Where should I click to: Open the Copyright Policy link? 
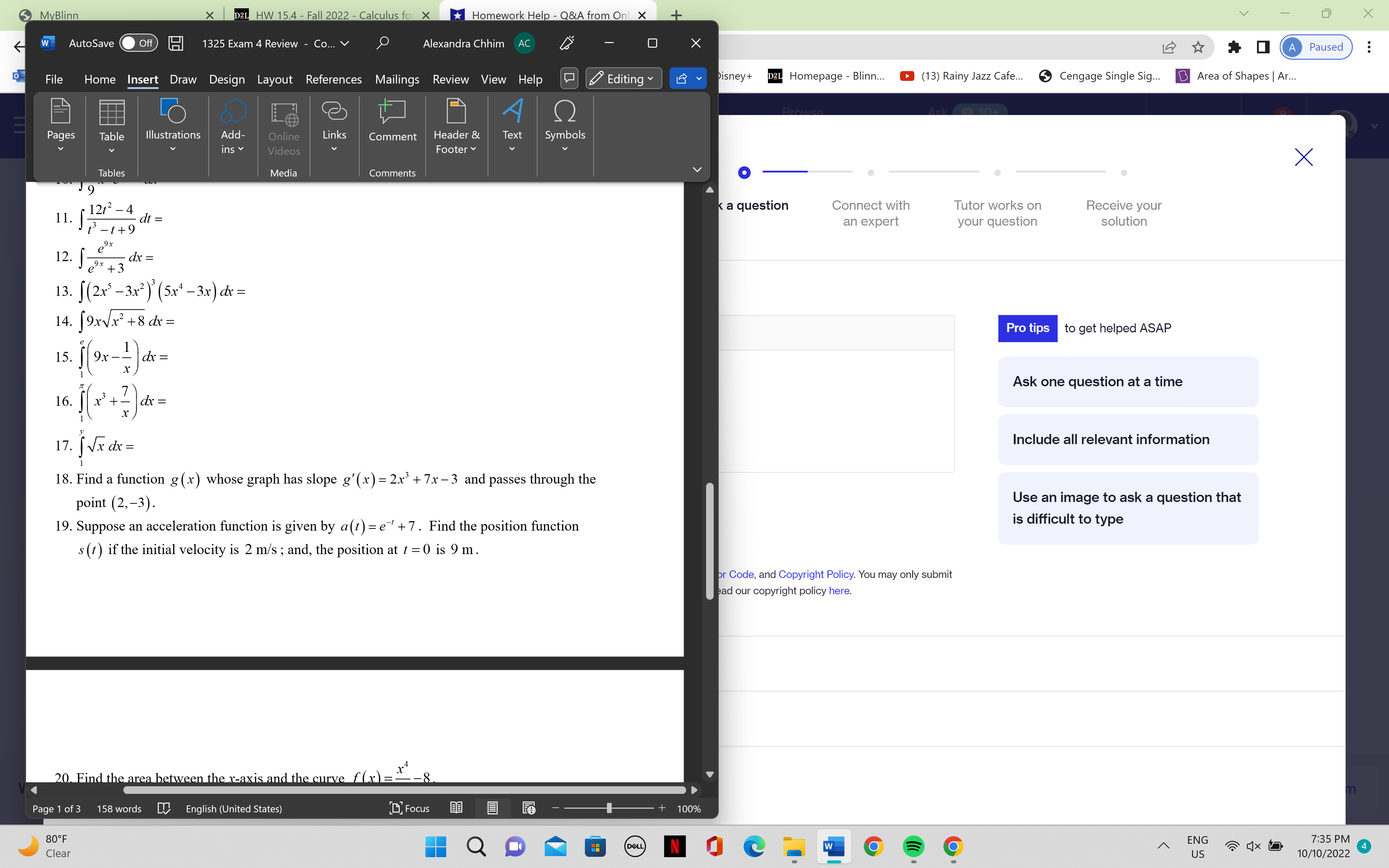click(816, 574)
